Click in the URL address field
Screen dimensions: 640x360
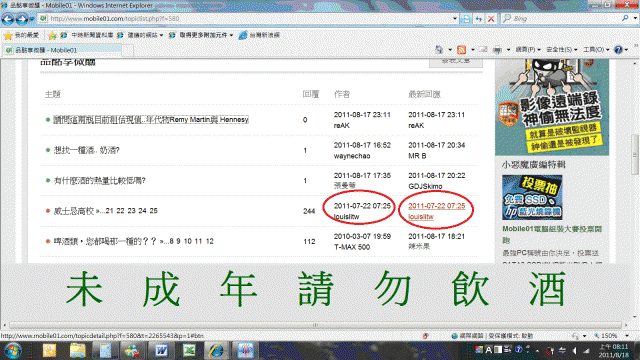[249, 19]
